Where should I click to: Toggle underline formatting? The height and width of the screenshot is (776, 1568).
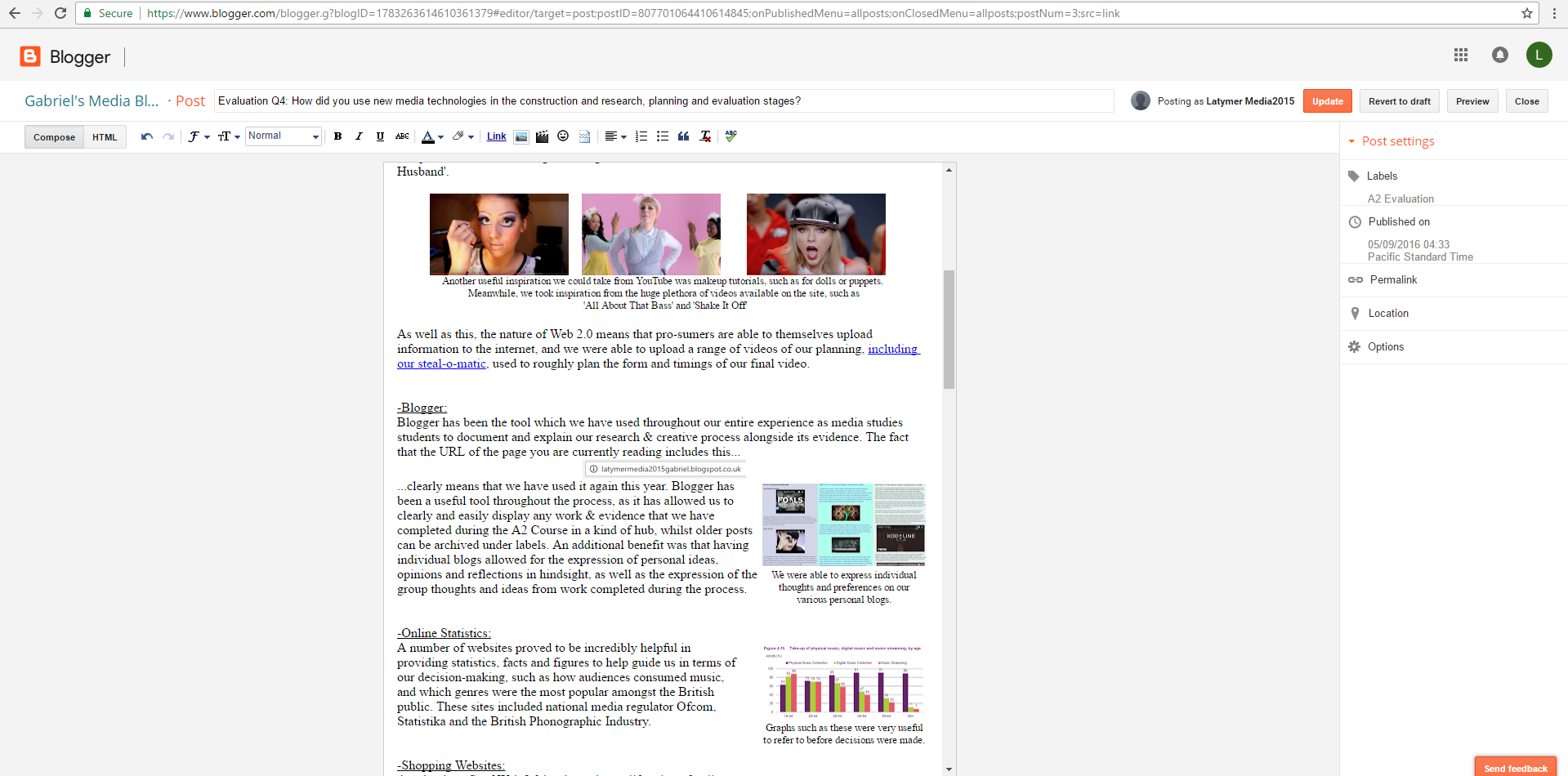pos(380,136)
